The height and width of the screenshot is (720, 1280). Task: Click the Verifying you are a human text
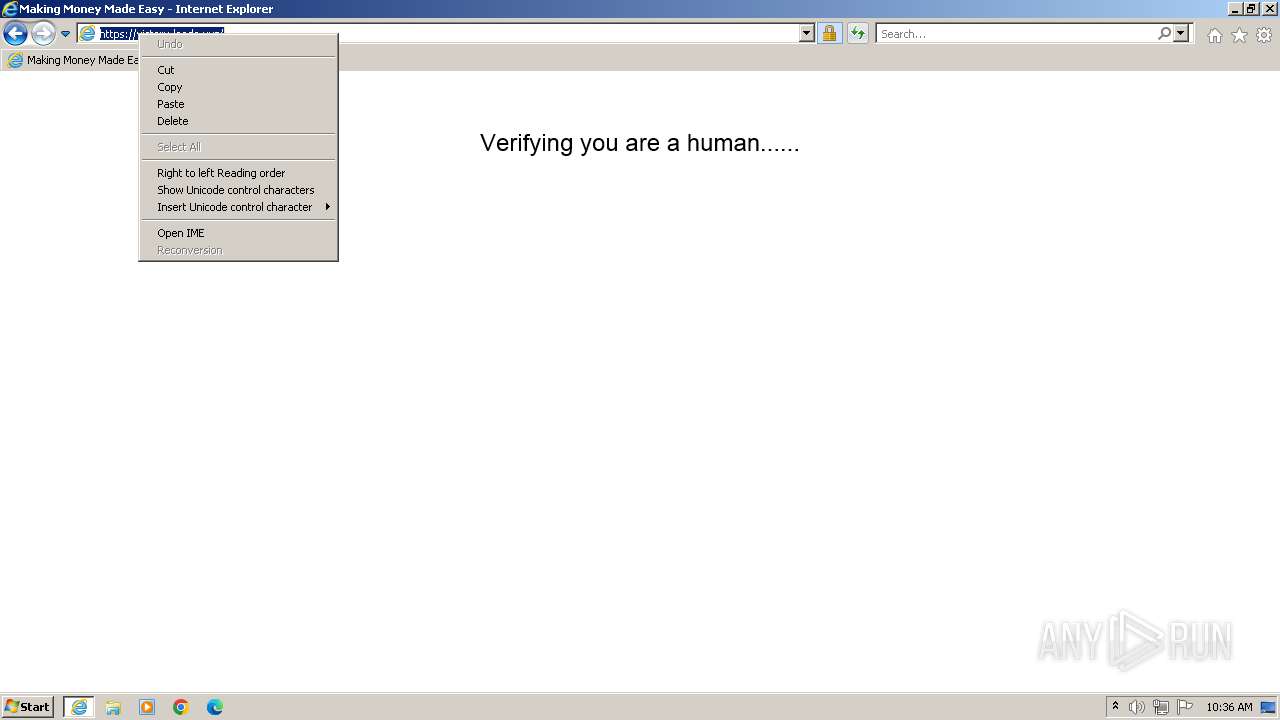point(640,143)
